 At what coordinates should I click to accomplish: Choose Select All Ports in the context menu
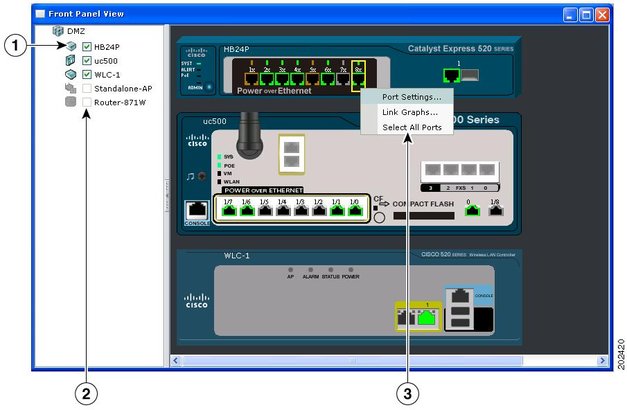407,127
